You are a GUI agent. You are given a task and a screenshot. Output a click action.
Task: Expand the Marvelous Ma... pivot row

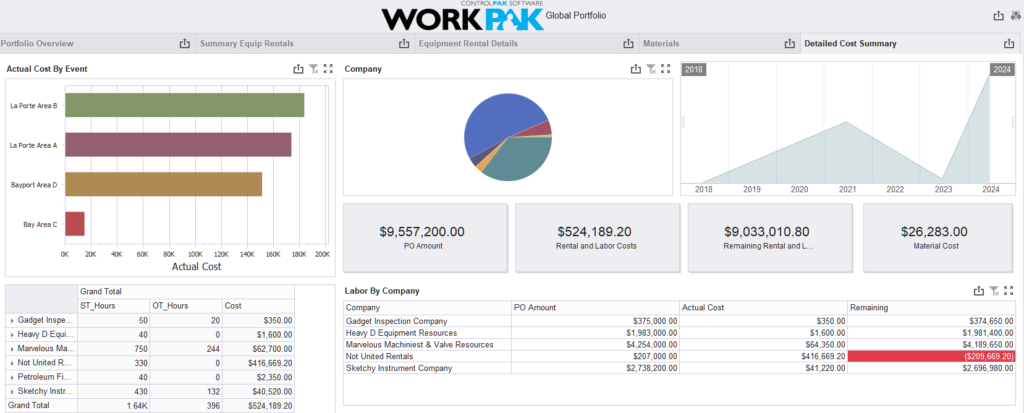click(x=12, y=348)
